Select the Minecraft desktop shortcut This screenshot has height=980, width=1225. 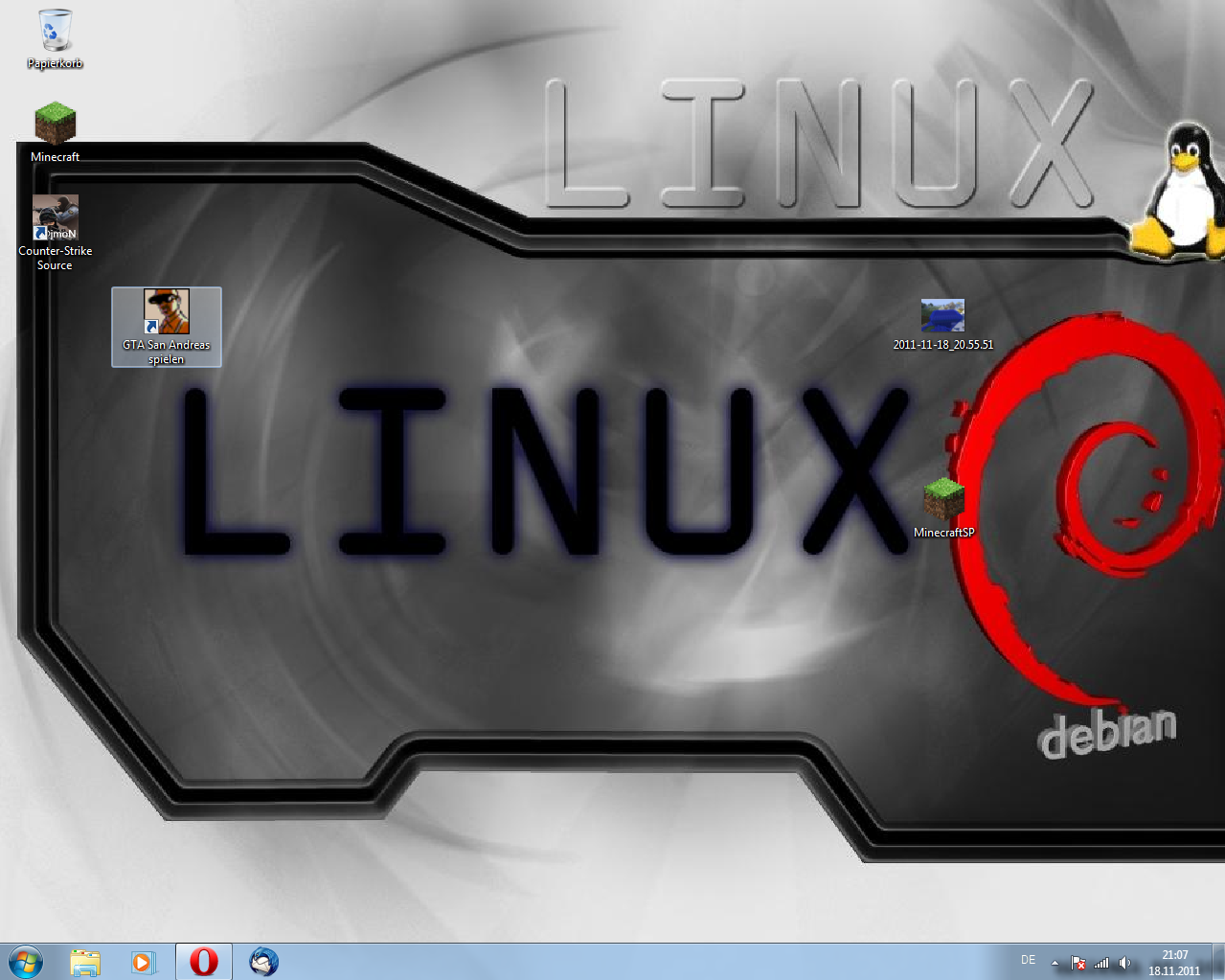coord(55,125)
